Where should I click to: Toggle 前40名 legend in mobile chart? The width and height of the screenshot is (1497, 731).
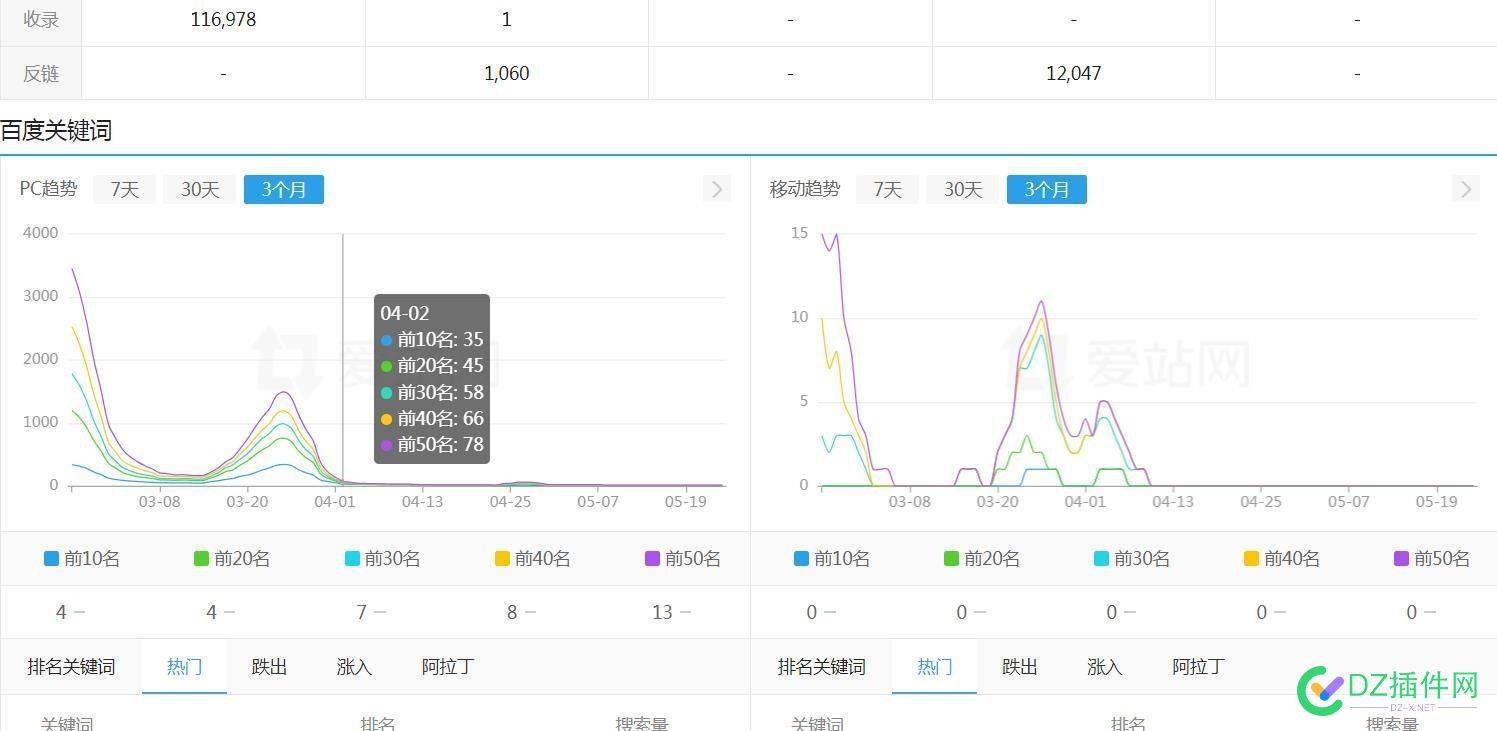(x=1282, y=559)
